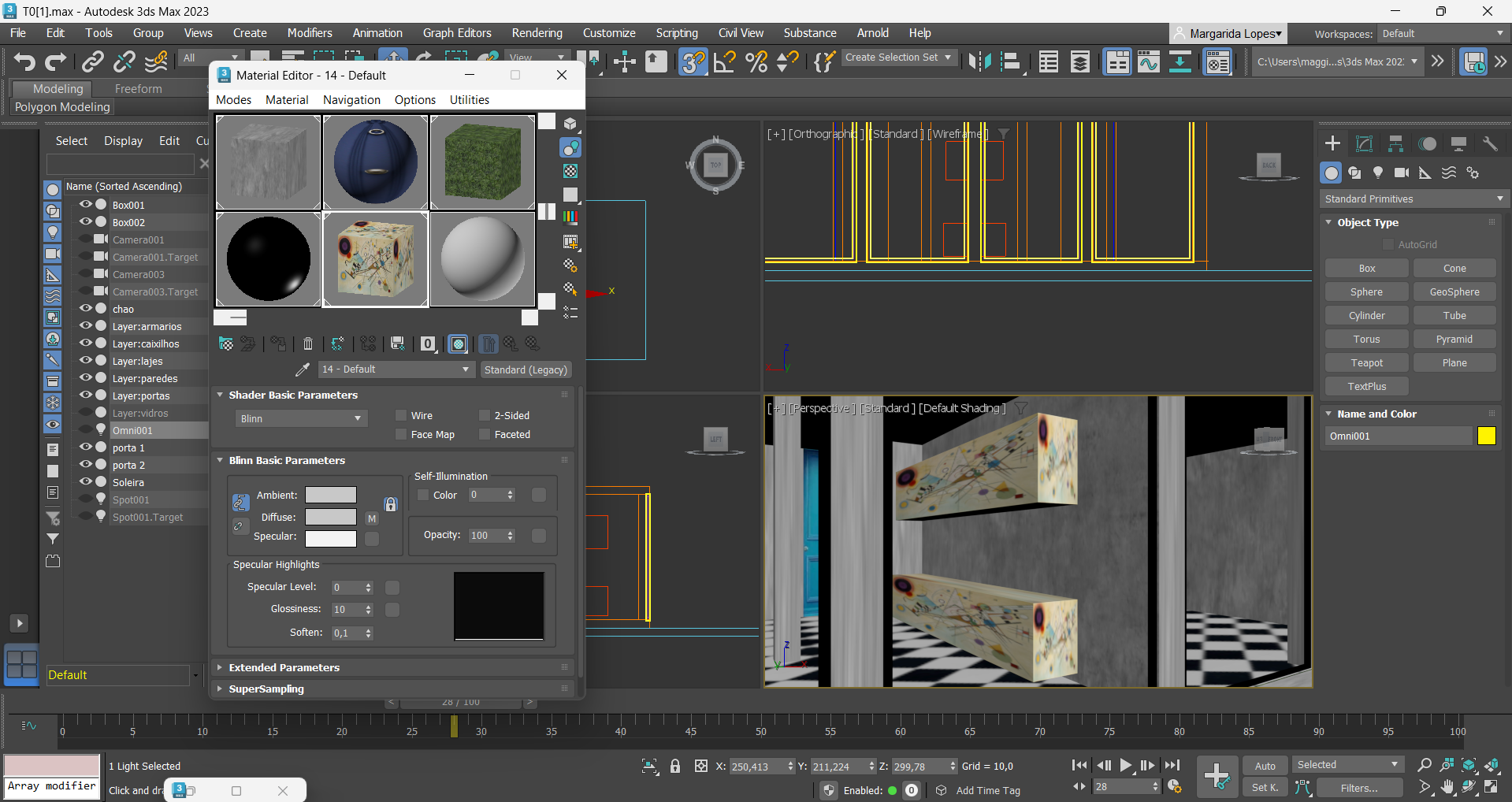Click the yellow object color swatch
The height and width of the screenshot is (802, 1512).
pyautogui.click(x=1486, y=436)
